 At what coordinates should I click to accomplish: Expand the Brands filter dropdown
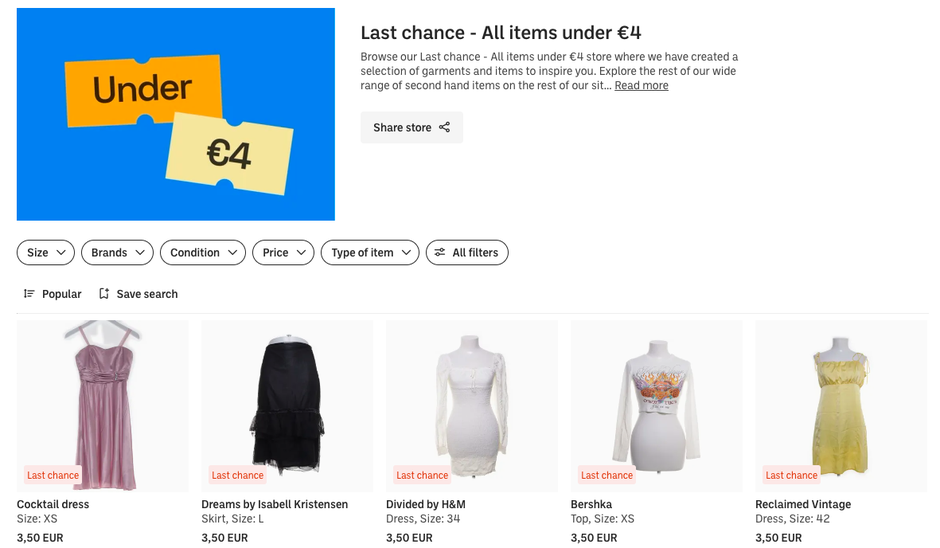pyautogui.click(x=117, y=253)
